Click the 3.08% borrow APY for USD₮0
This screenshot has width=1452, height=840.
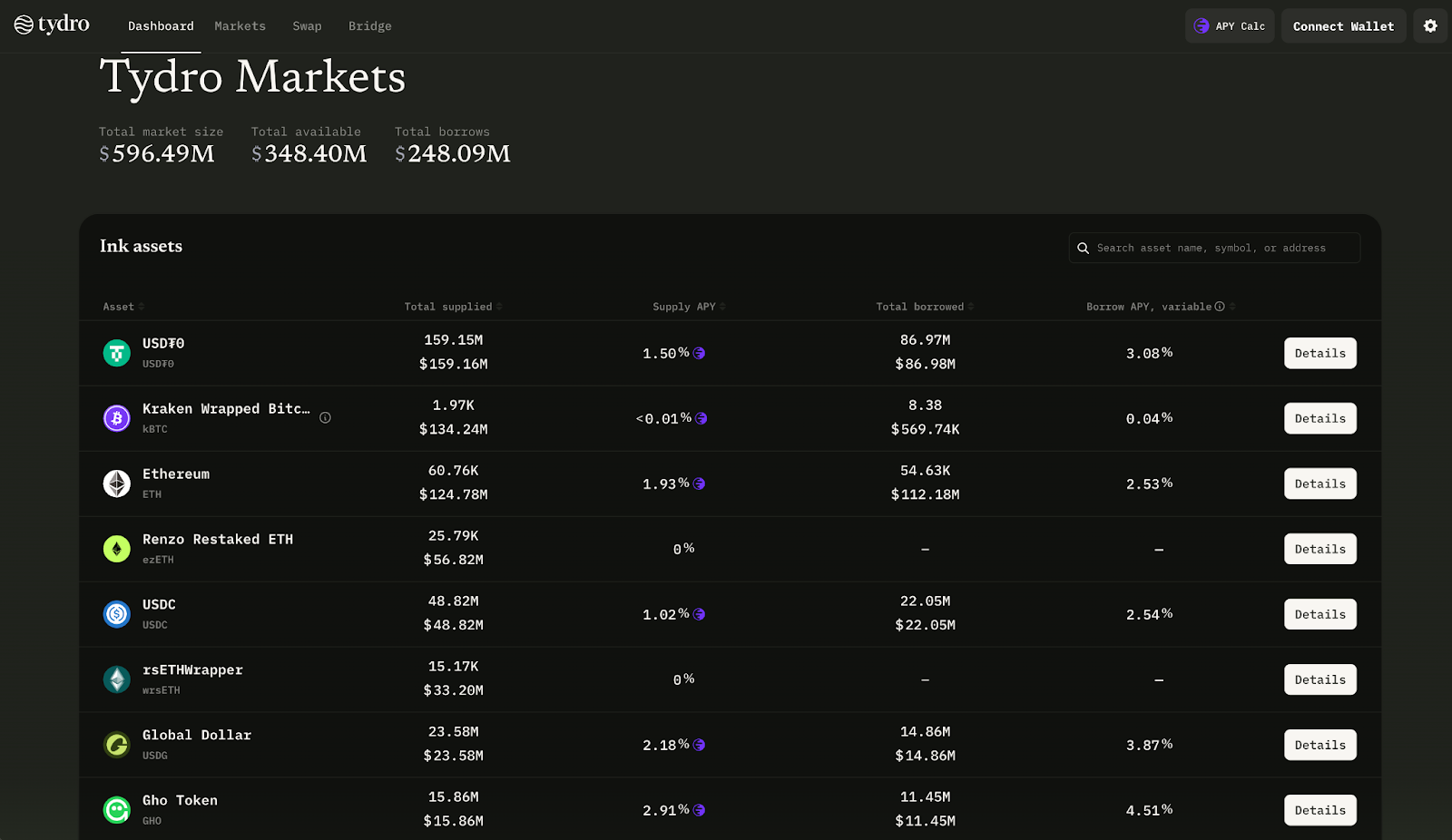click(x=1150, y=353)
